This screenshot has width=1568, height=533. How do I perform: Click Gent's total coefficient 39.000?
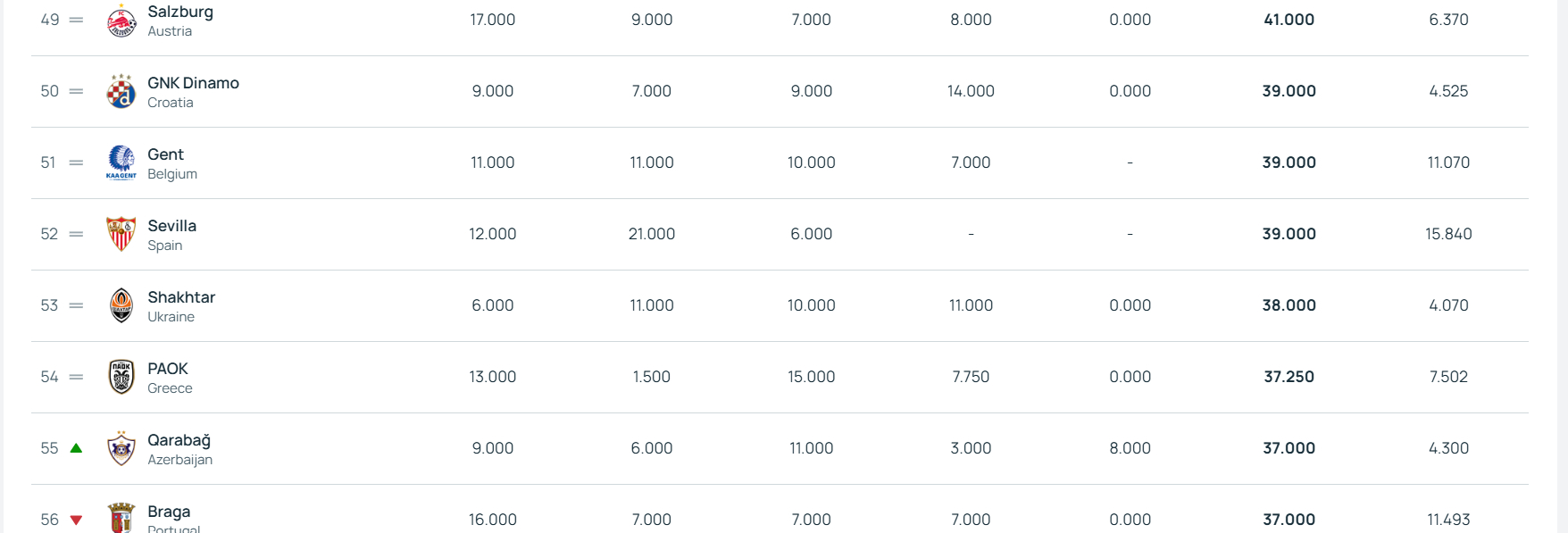[1289, 162]
